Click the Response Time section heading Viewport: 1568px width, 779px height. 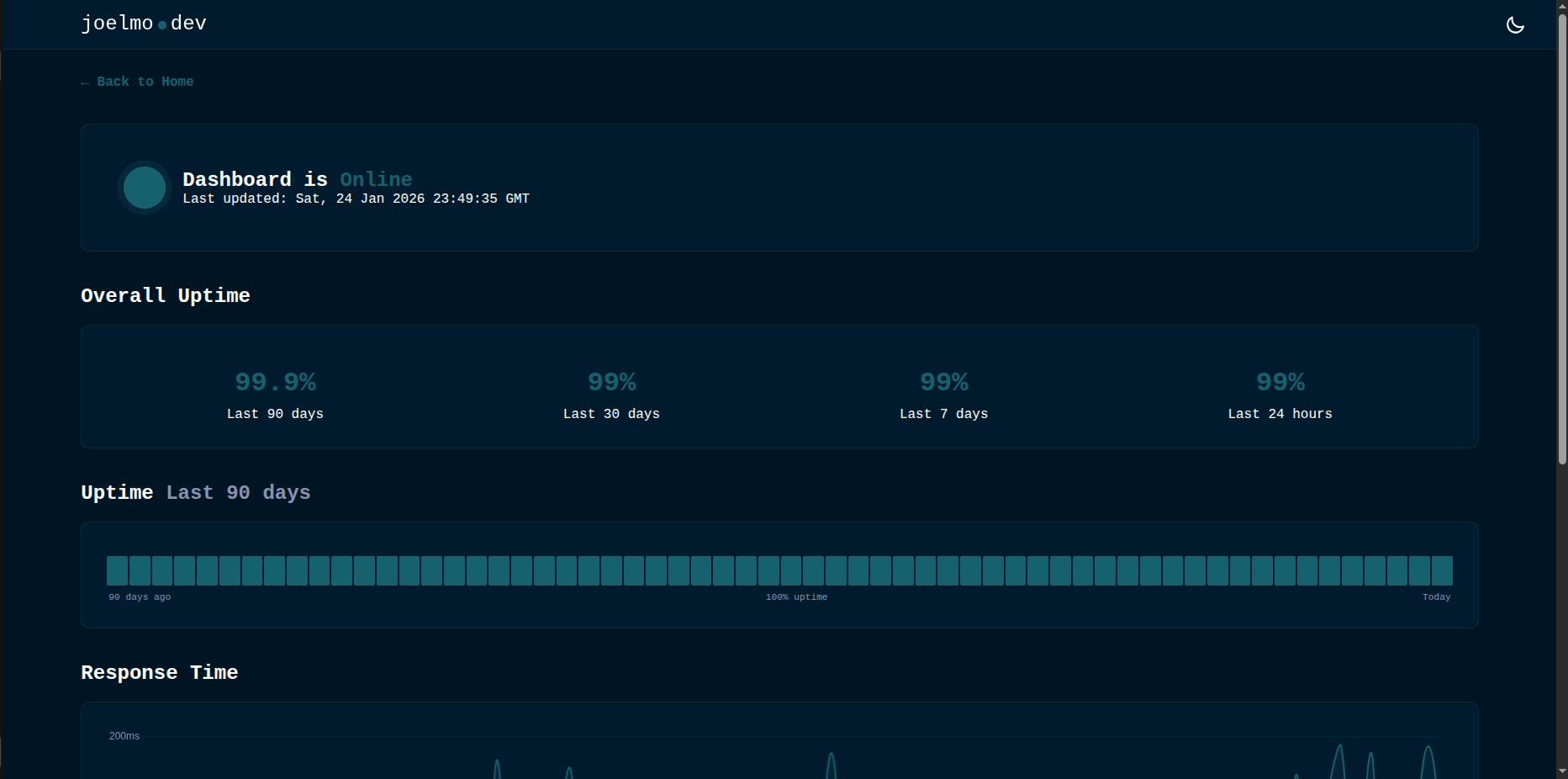tap(159, 672)
